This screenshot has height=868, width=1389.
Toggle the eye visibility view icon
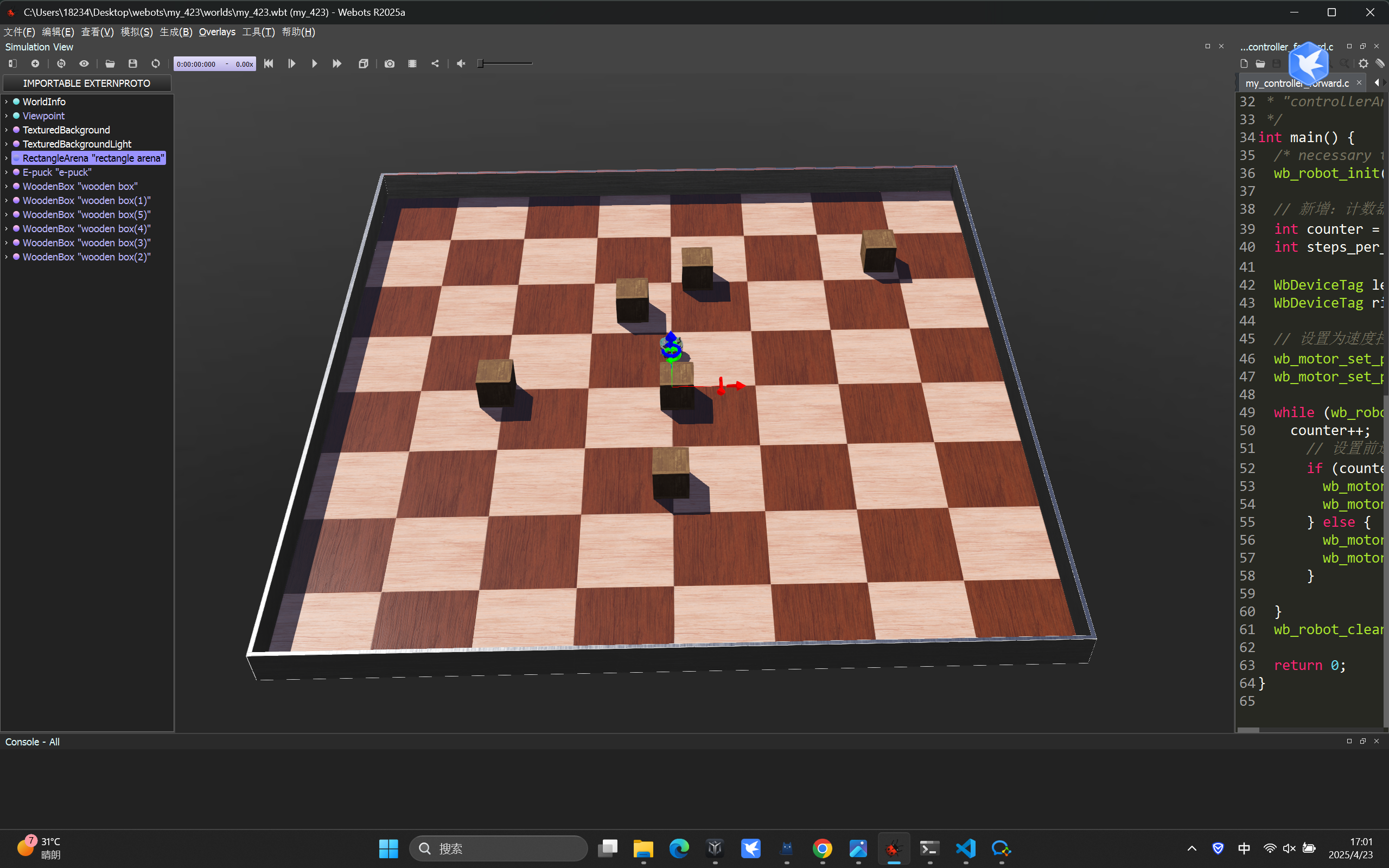coord(84,63)
